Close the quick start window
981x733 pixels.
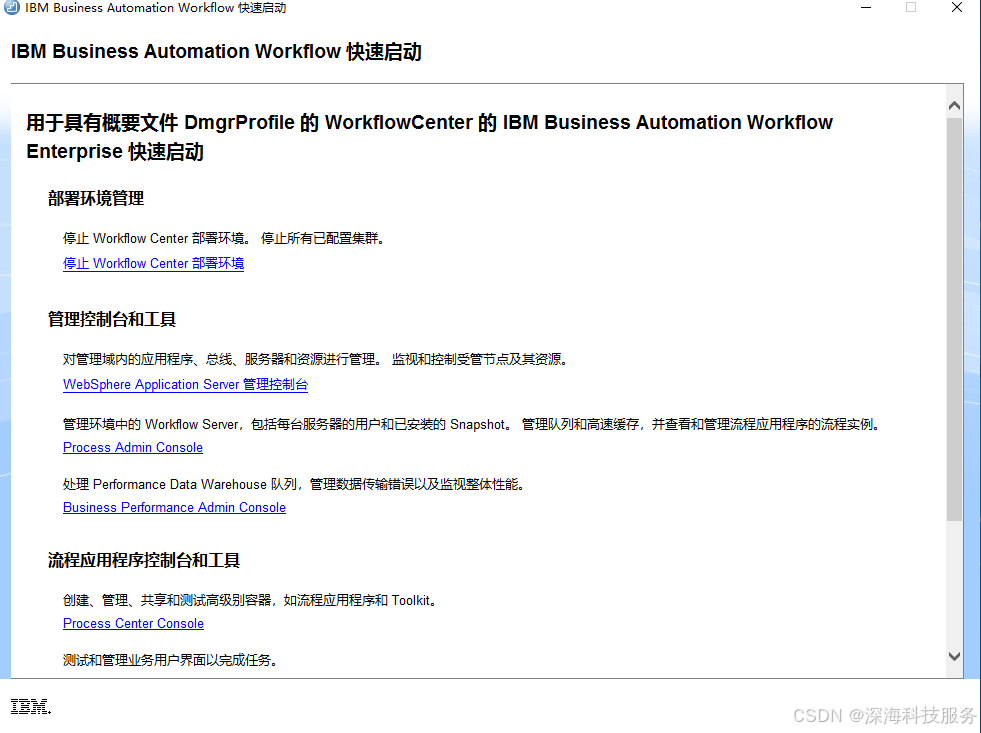pos(957,8)
